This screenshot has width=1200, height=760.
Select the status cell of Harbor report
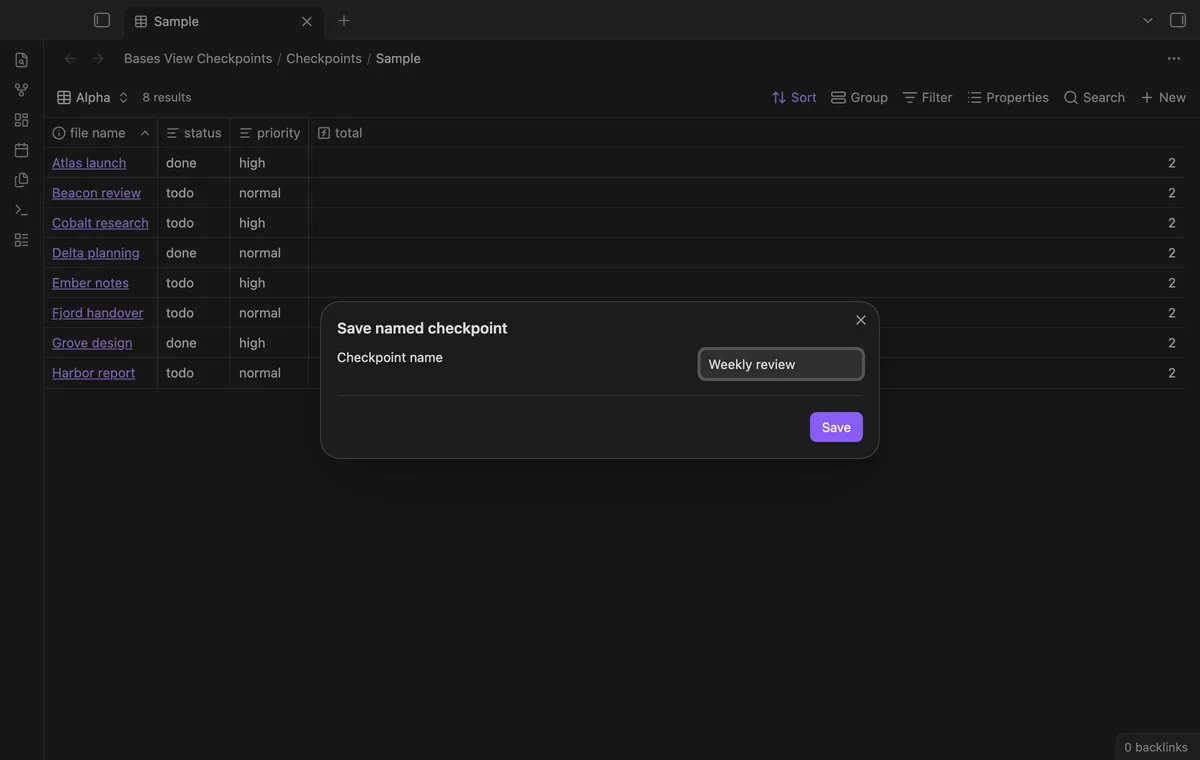194,373
